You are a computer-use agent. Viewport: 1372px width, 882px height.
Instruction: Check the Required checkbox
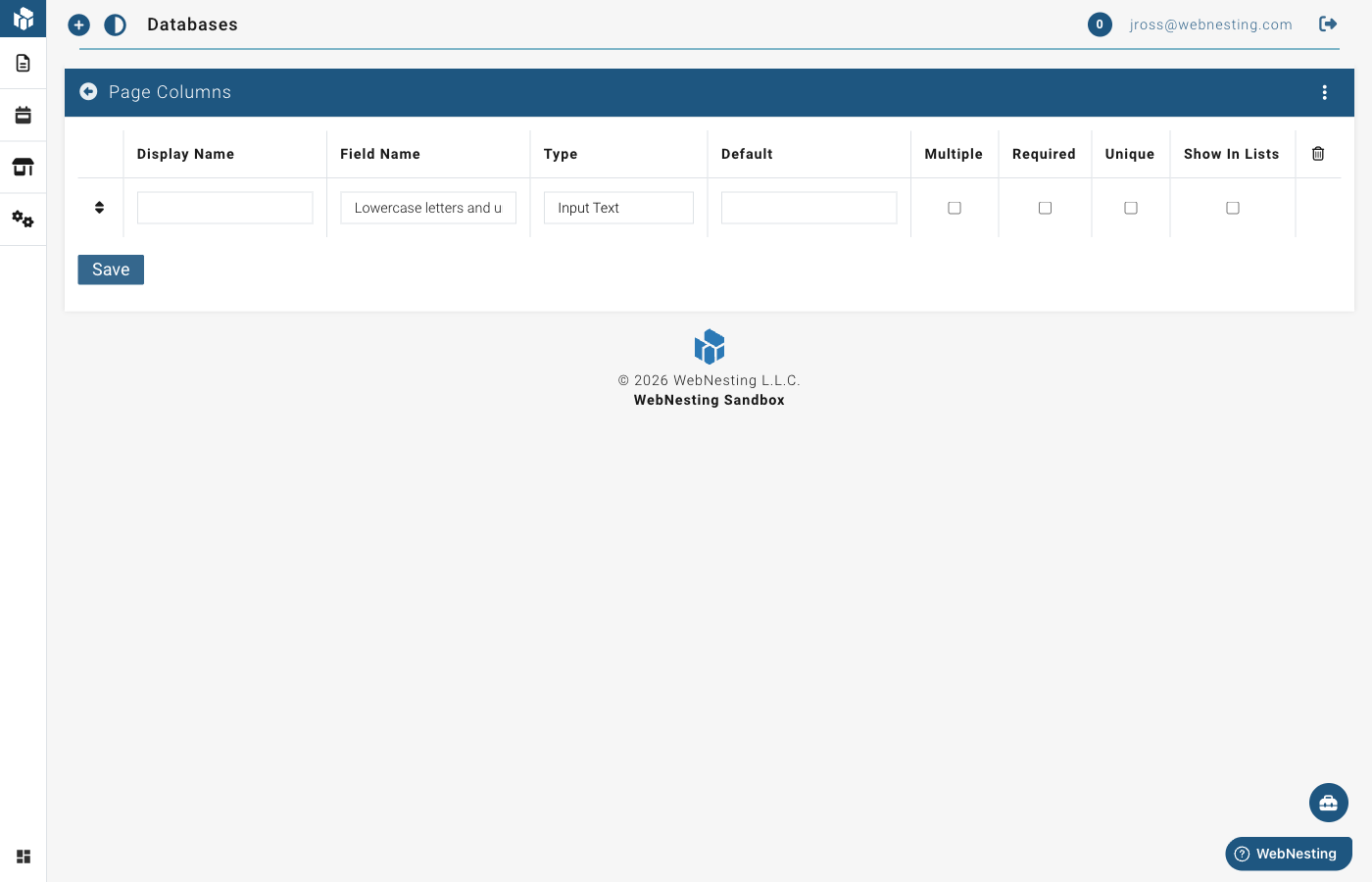point(1045,207)
